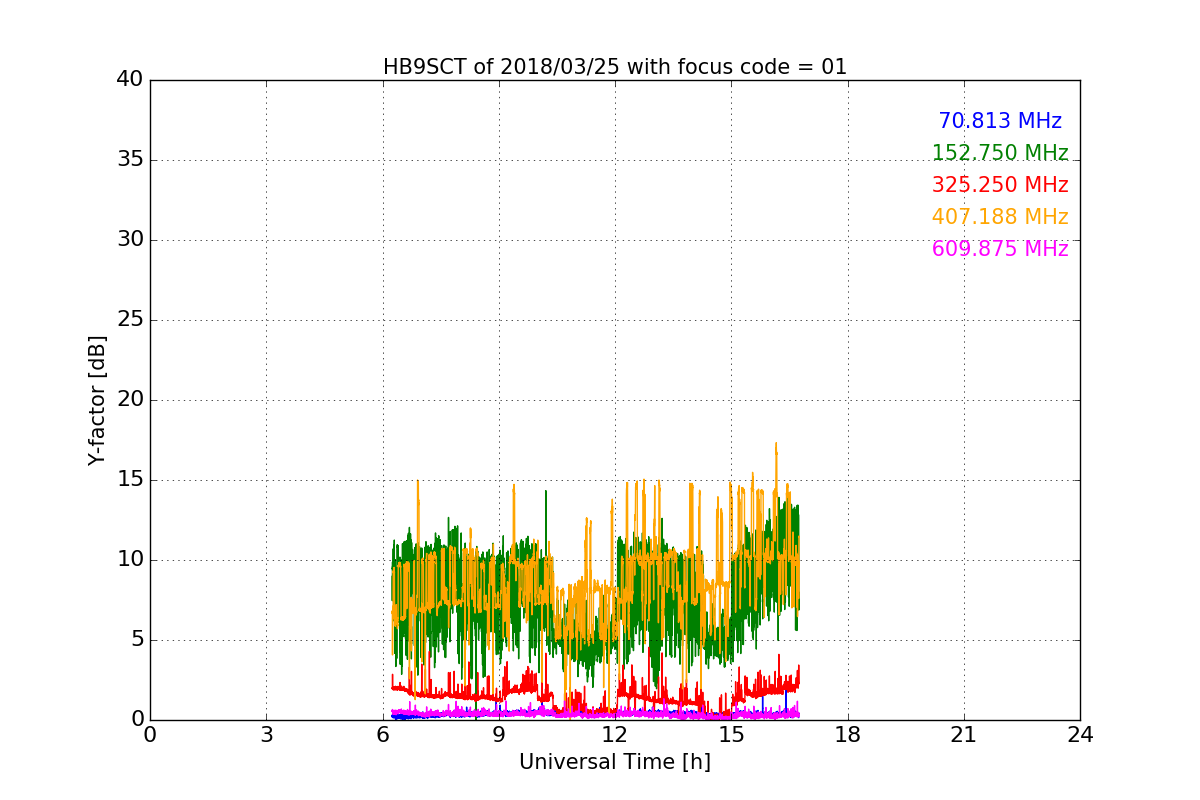This screenshot has width=1200, height=800.
Task: Click the x-axis tick label 24
Action: pyautogui.click(x=1080, y=735)
